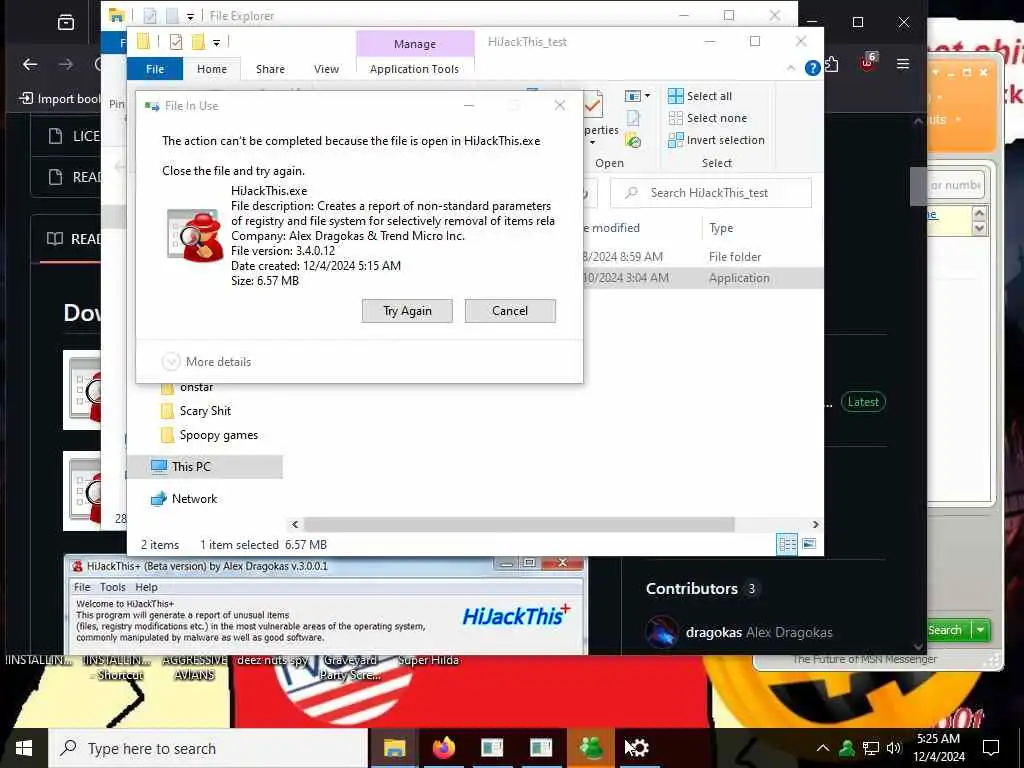The height and width of the screenshot is (768, 1024).
Task: Open the Customize Quick Access Toolbar dropdown
Action: tap(216, 43)
